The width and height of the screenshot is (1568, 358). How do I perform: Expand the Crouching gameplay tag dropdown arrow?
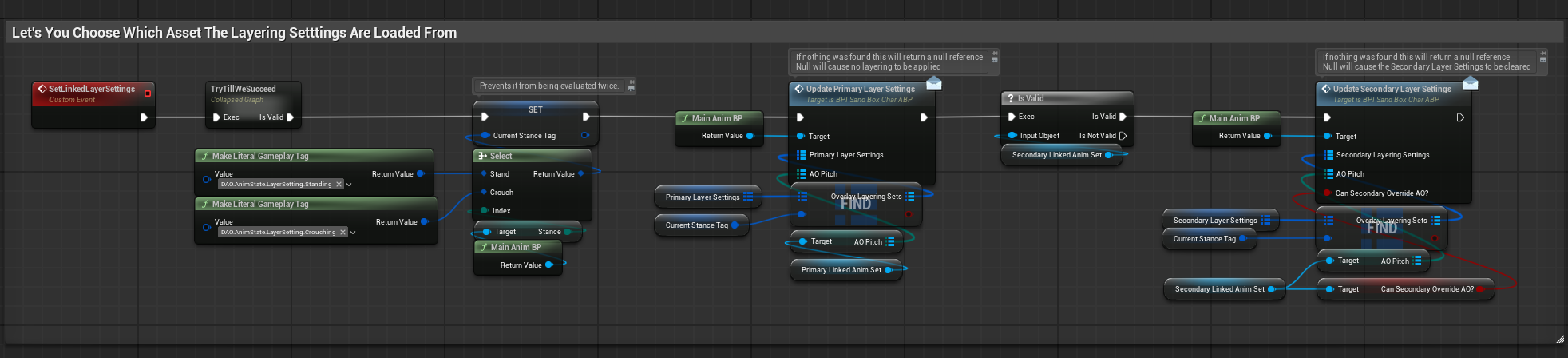(x=353, y=233)
